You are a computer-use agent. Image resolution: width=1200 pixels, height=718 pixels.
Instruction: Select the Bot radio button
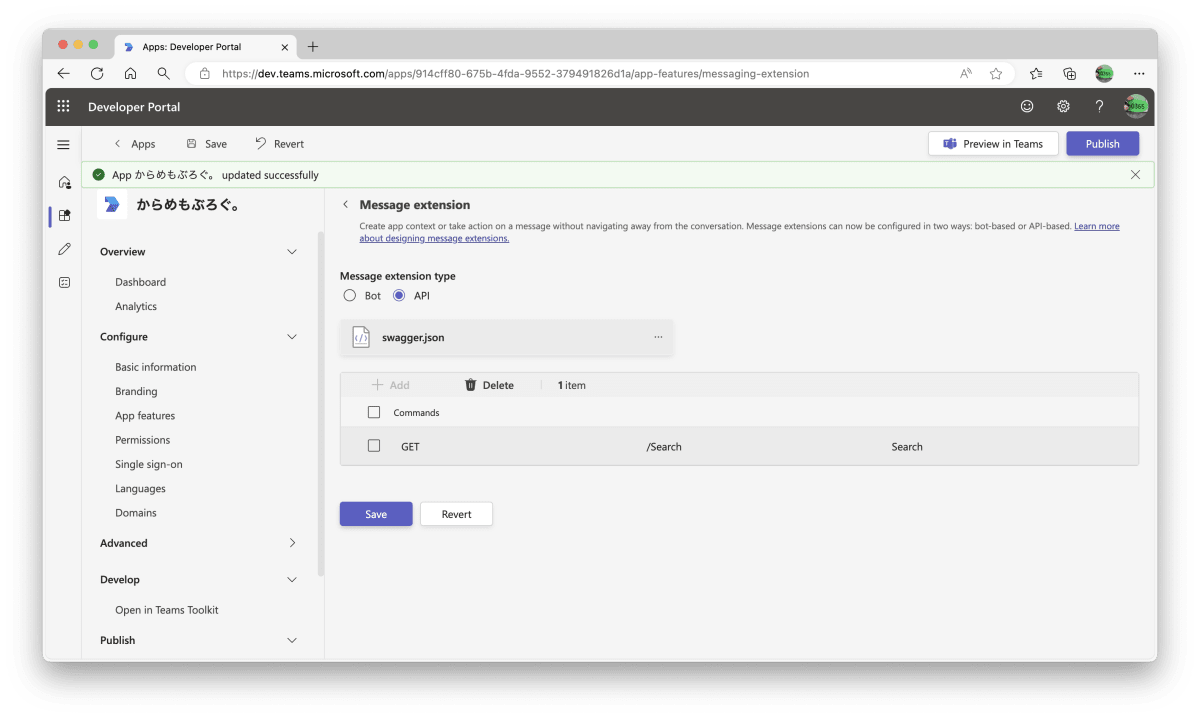tap(350, 296)
